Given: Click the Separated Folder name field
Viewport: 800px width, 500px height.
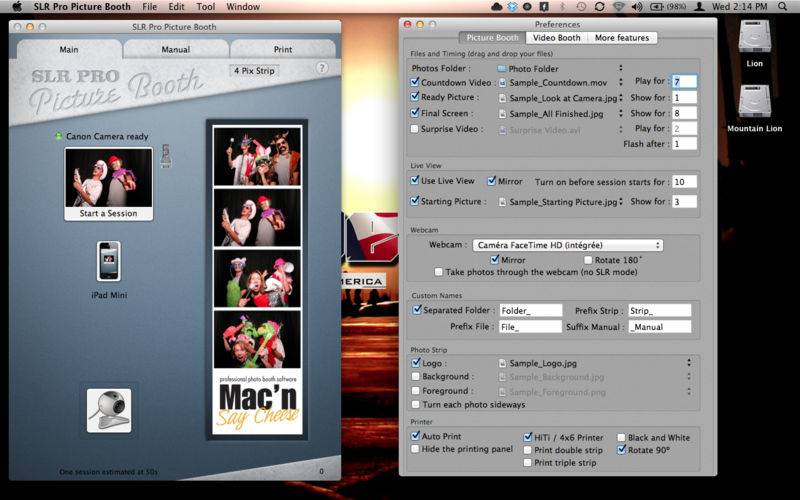Looking at the screenshot, I should 531,311.
